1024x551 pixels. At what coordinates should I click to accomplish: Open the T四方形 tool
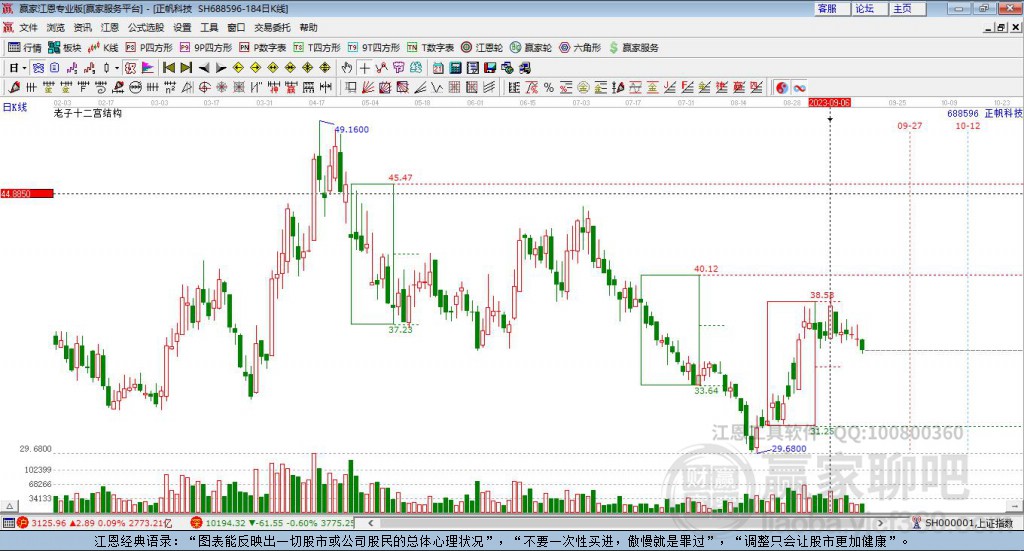point(317,48)
